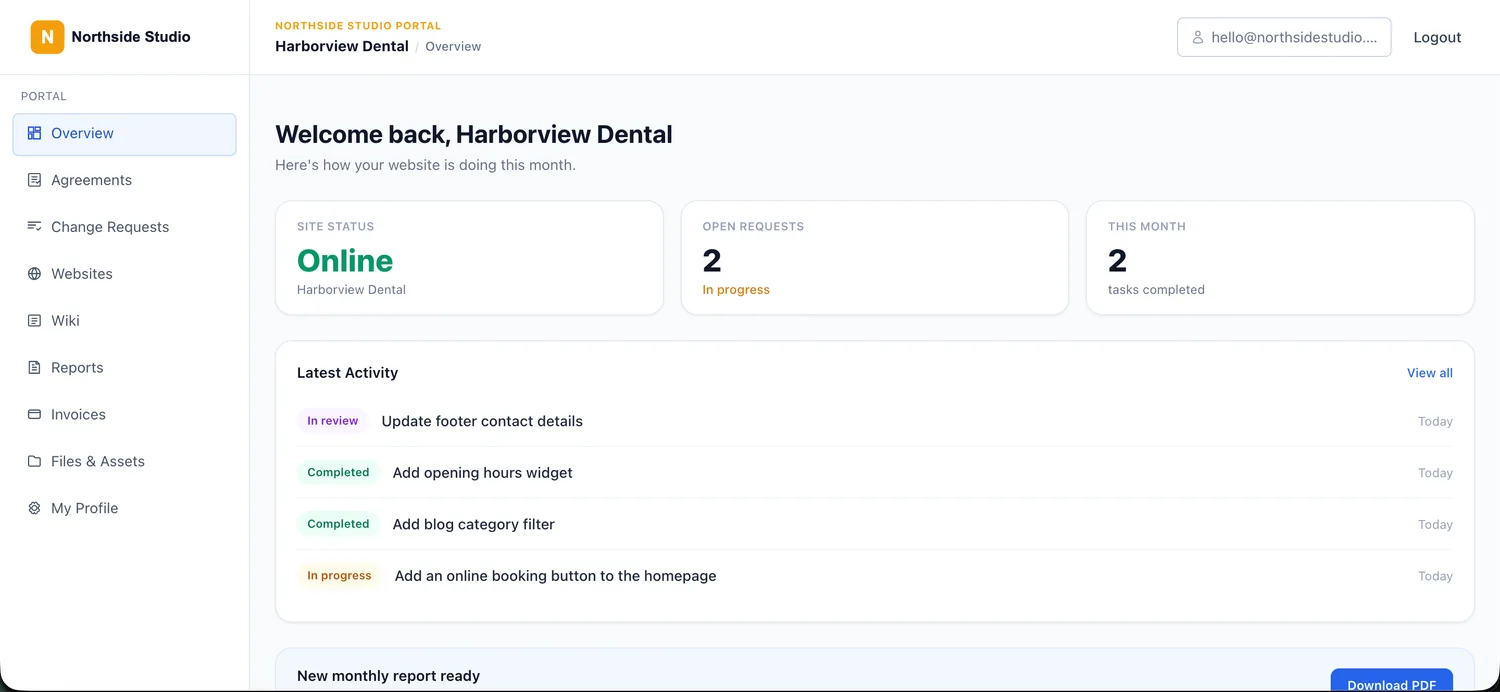The height and width of the screenshot is (692, 1500).
Task: Open the Wiki section
Action: (x=124, y=321)
